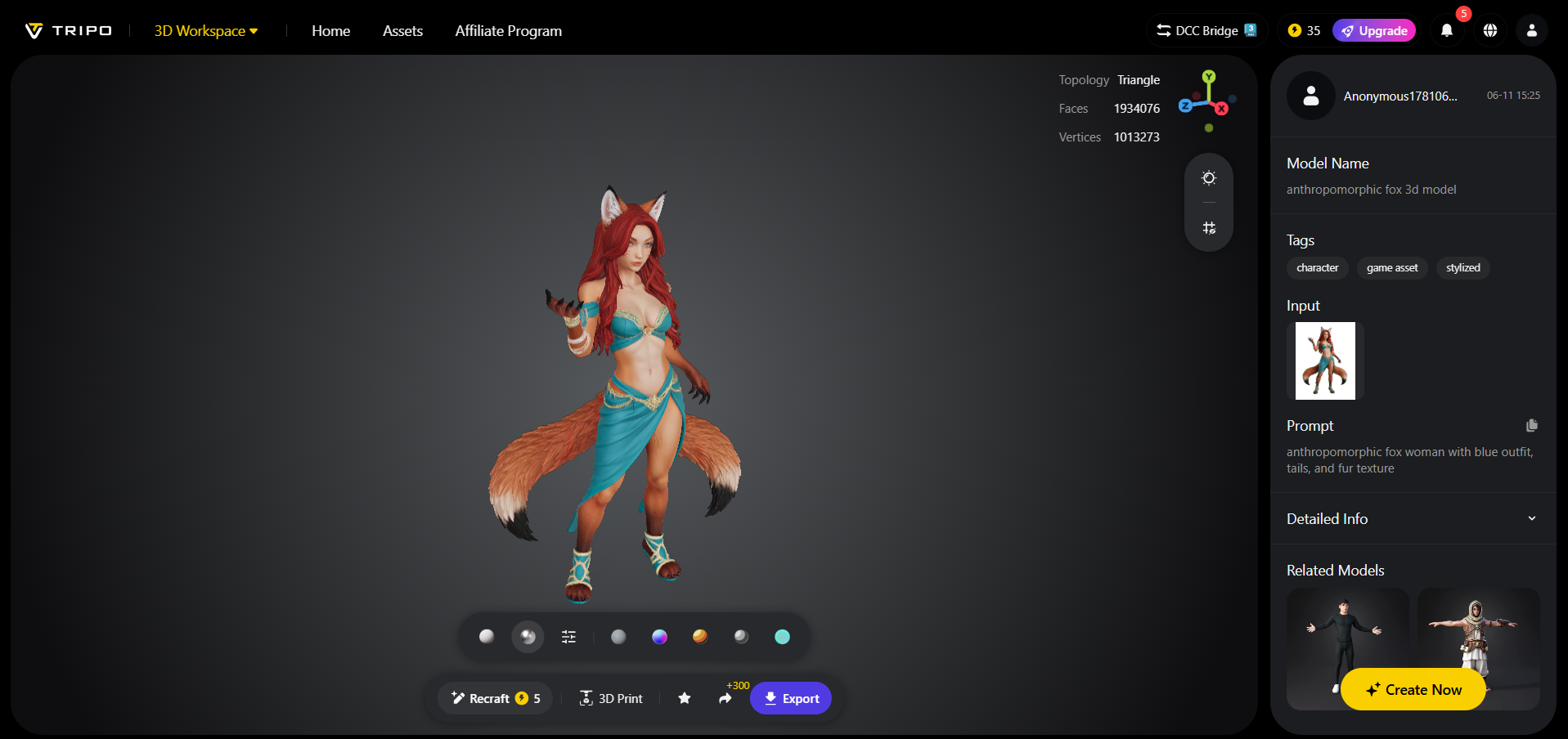This screenshot has width=1568, height=739.
Task: Go to the Home page
Action: coord(330,31)
